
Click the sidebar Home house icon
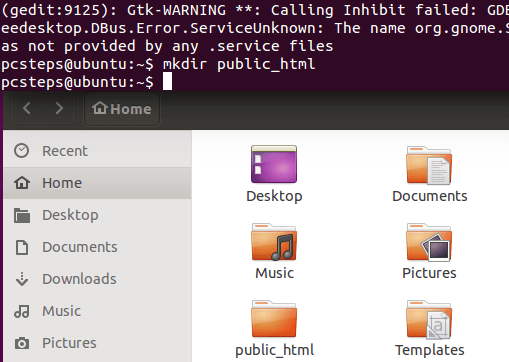(22, 183)
